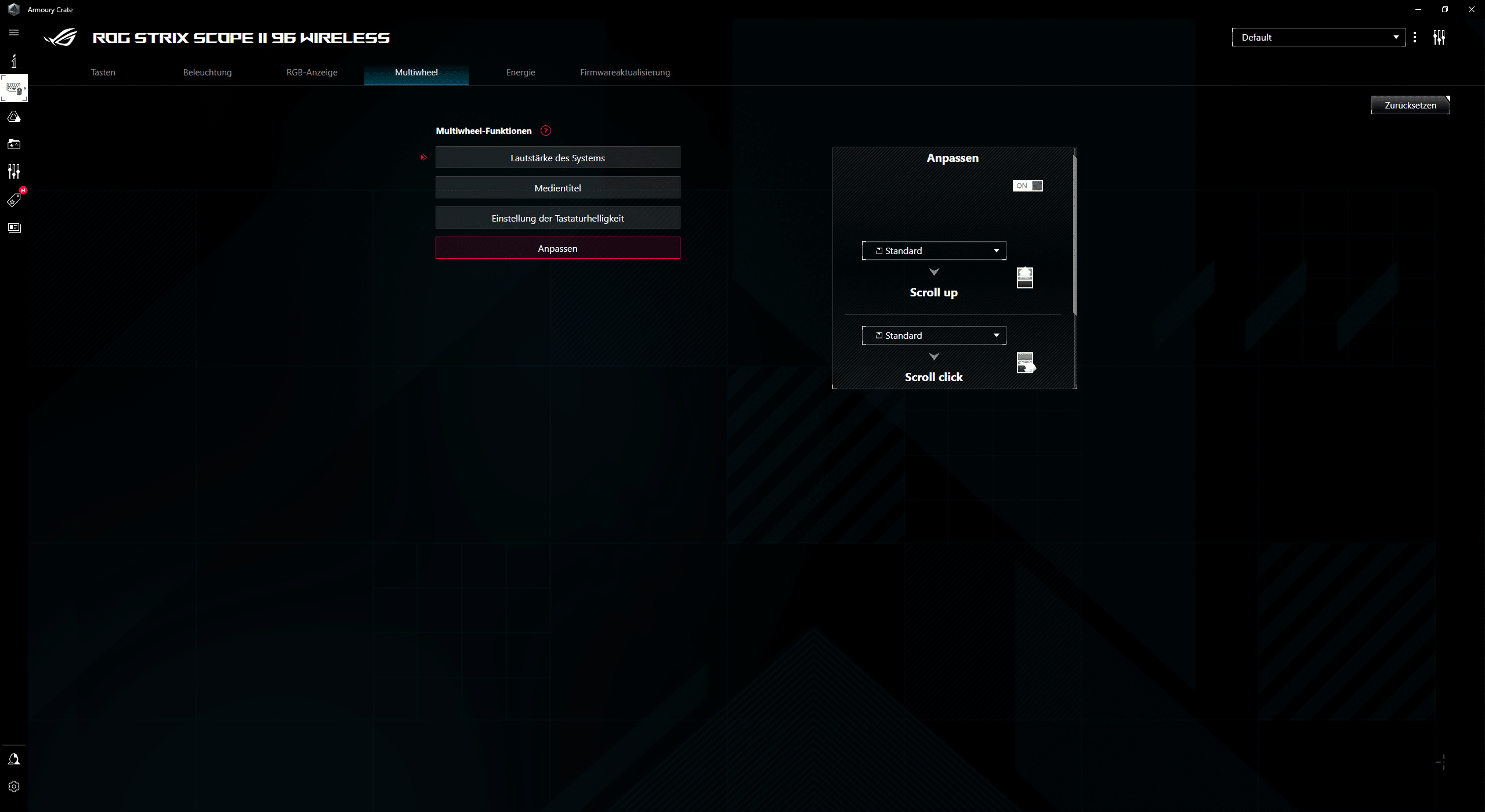Open the Game Library folder icon
Screen dimensions: 1485x812
14,144
